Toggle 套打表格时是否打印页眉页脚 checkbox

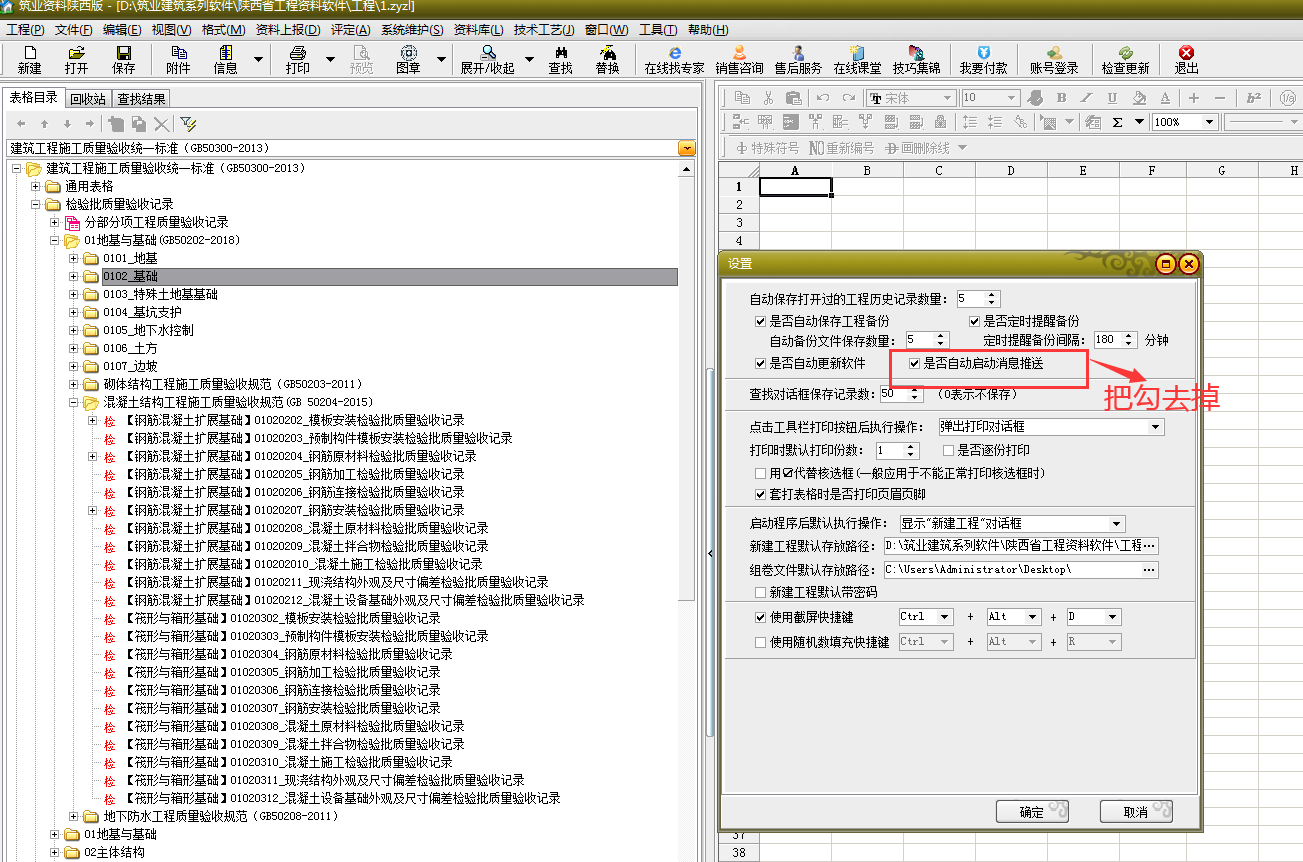click(x=761, y=494)
